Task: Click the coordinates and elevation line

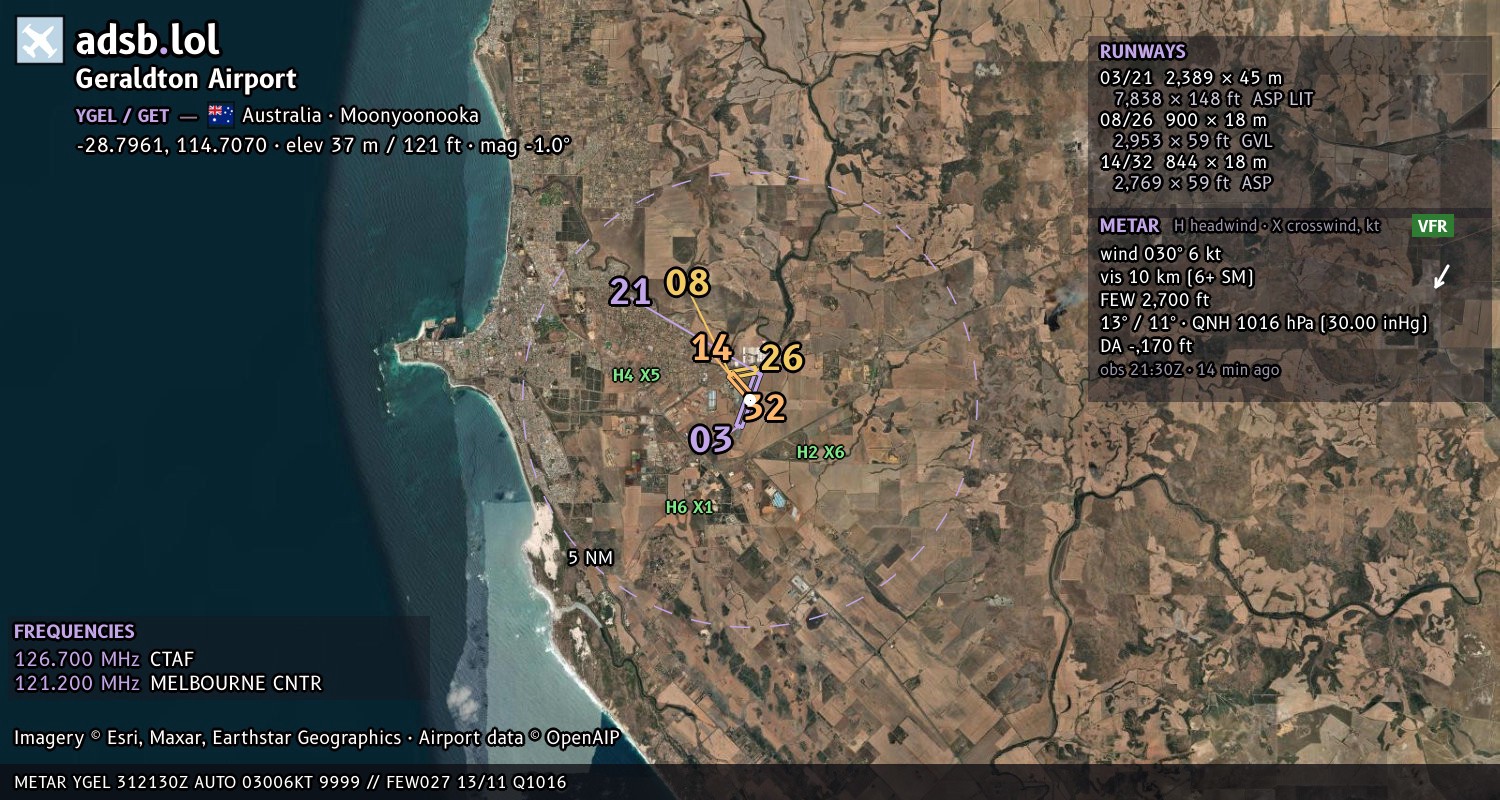Action: pyautogui.click(x=323, y=145)
